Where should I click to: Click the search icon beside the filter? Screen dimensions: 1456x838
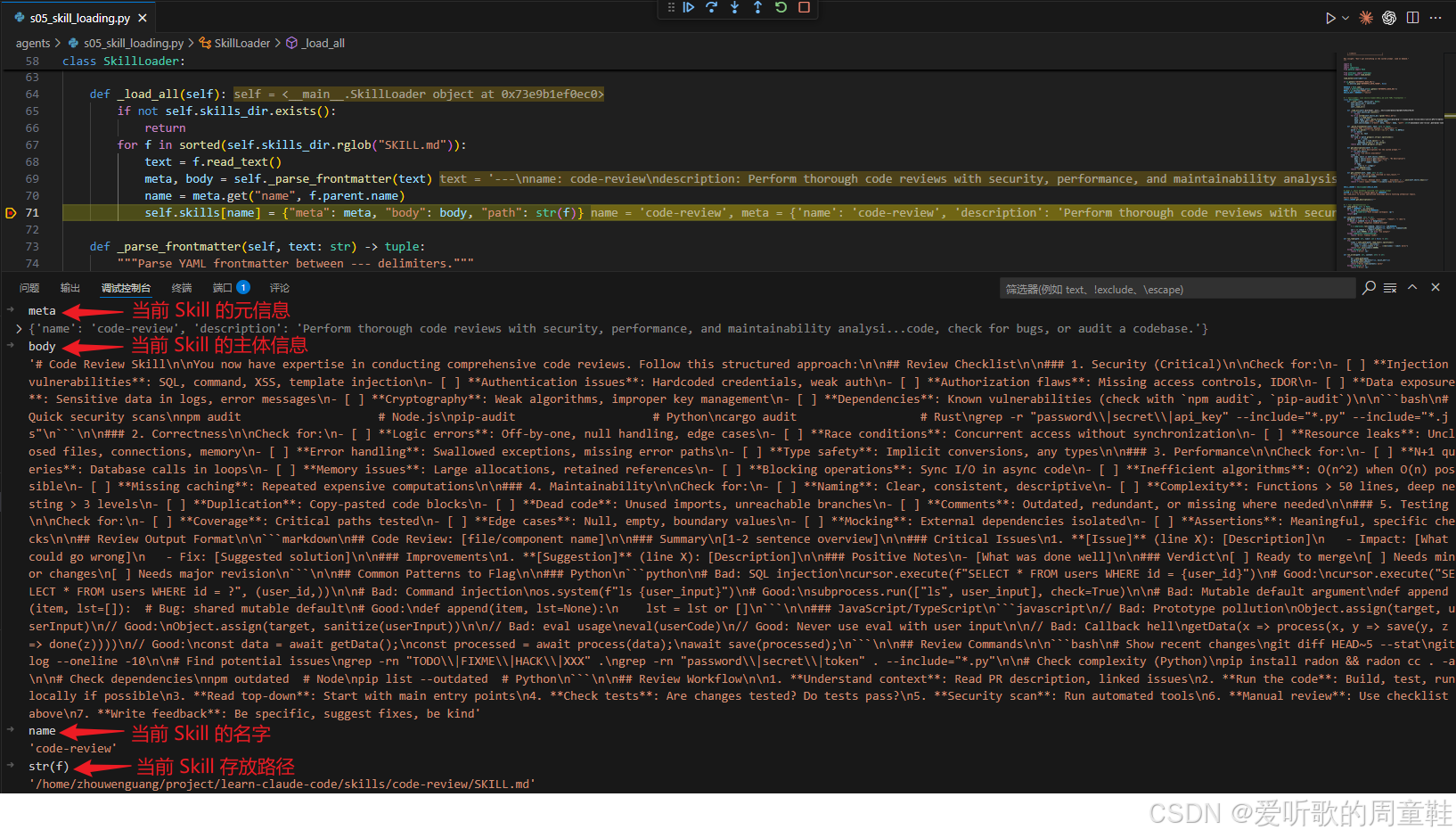pos(1369,288)
